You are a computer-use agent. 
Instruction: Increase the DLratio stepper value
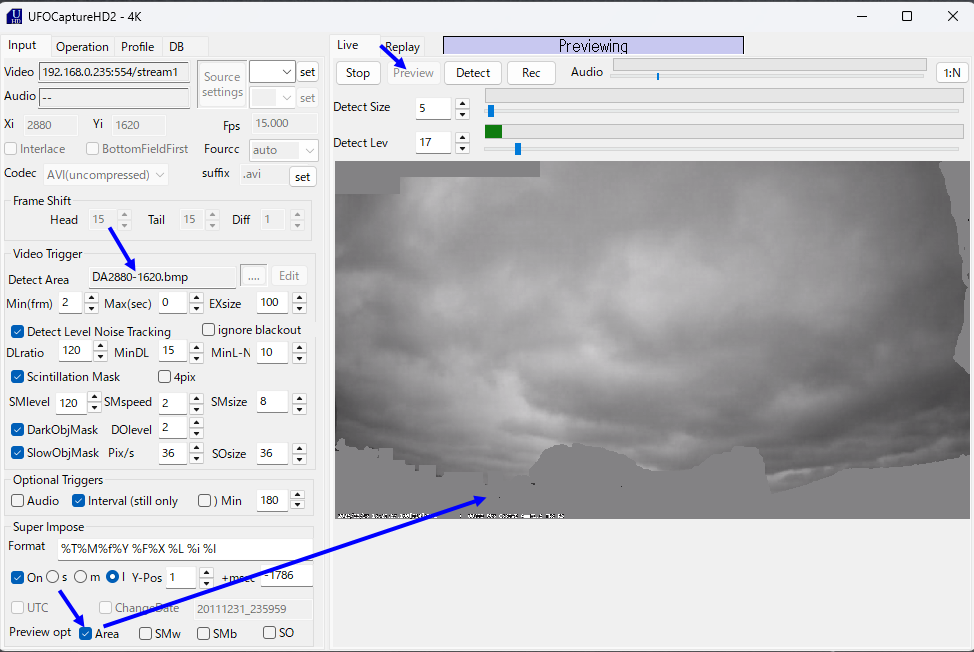coord(100,346)
